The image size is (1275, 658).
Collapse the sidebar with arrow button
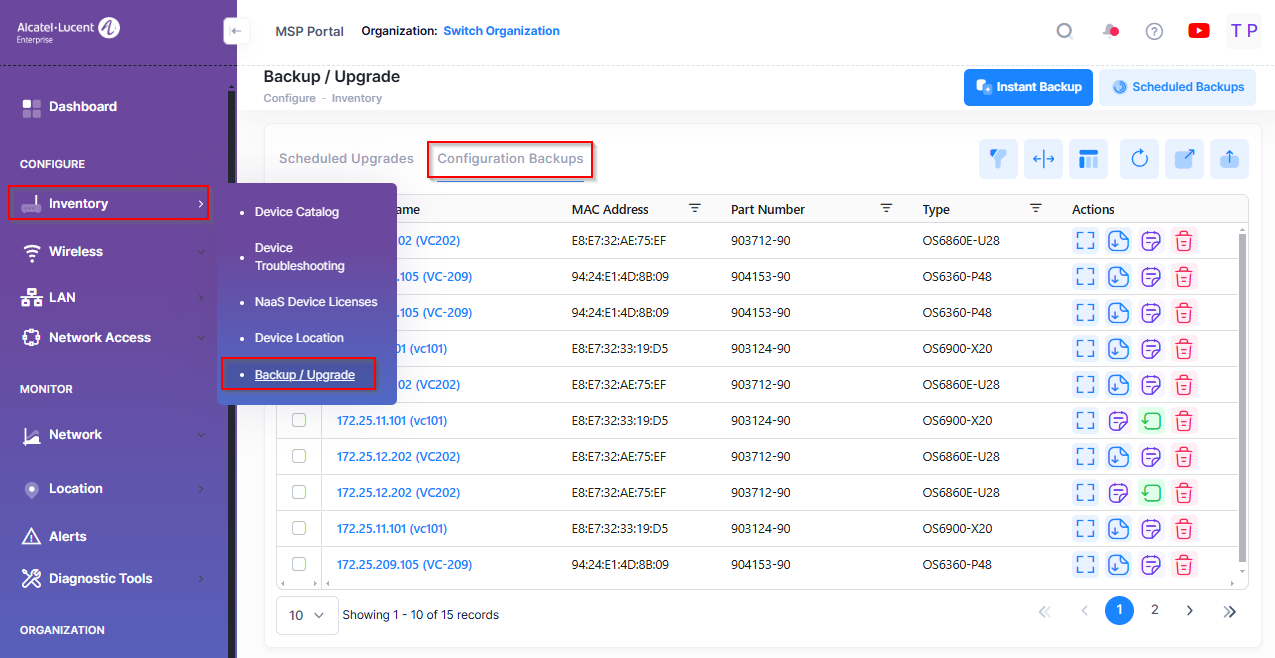tap(235, 31)
